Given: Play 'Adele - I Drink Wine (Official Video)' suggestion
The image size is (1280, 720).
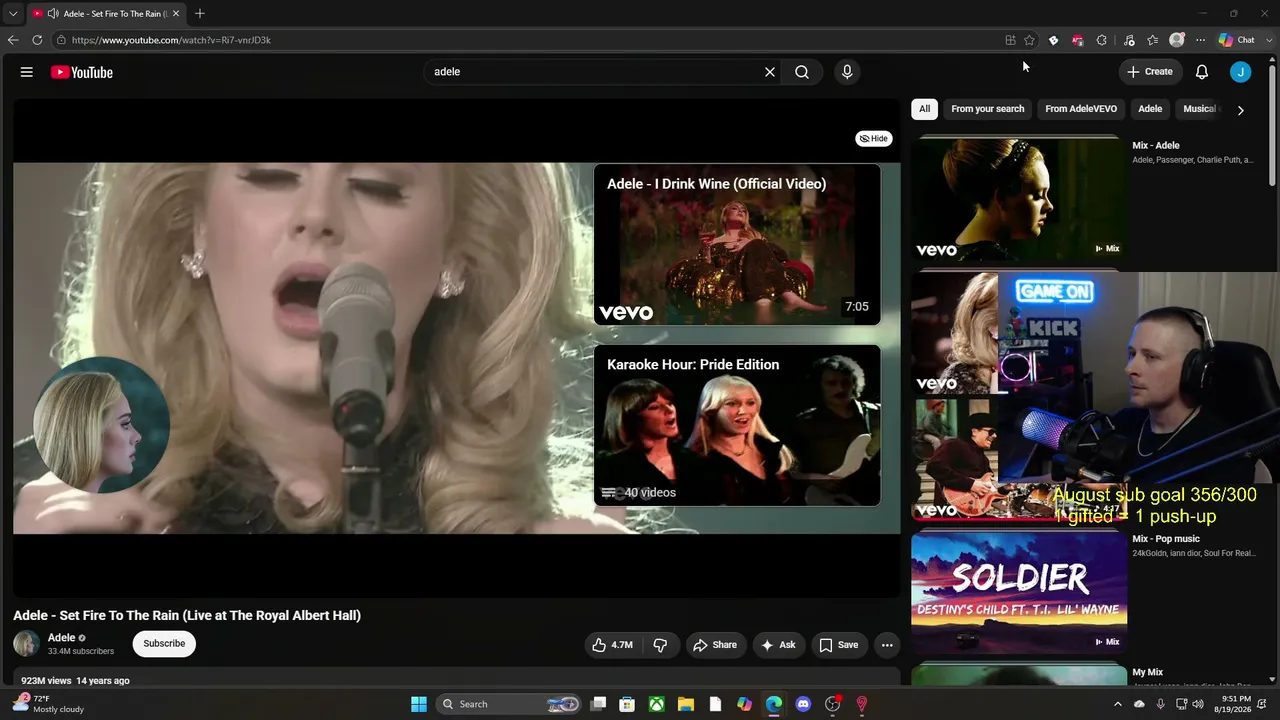Looking at the screenshot, I should pos(737,244).
